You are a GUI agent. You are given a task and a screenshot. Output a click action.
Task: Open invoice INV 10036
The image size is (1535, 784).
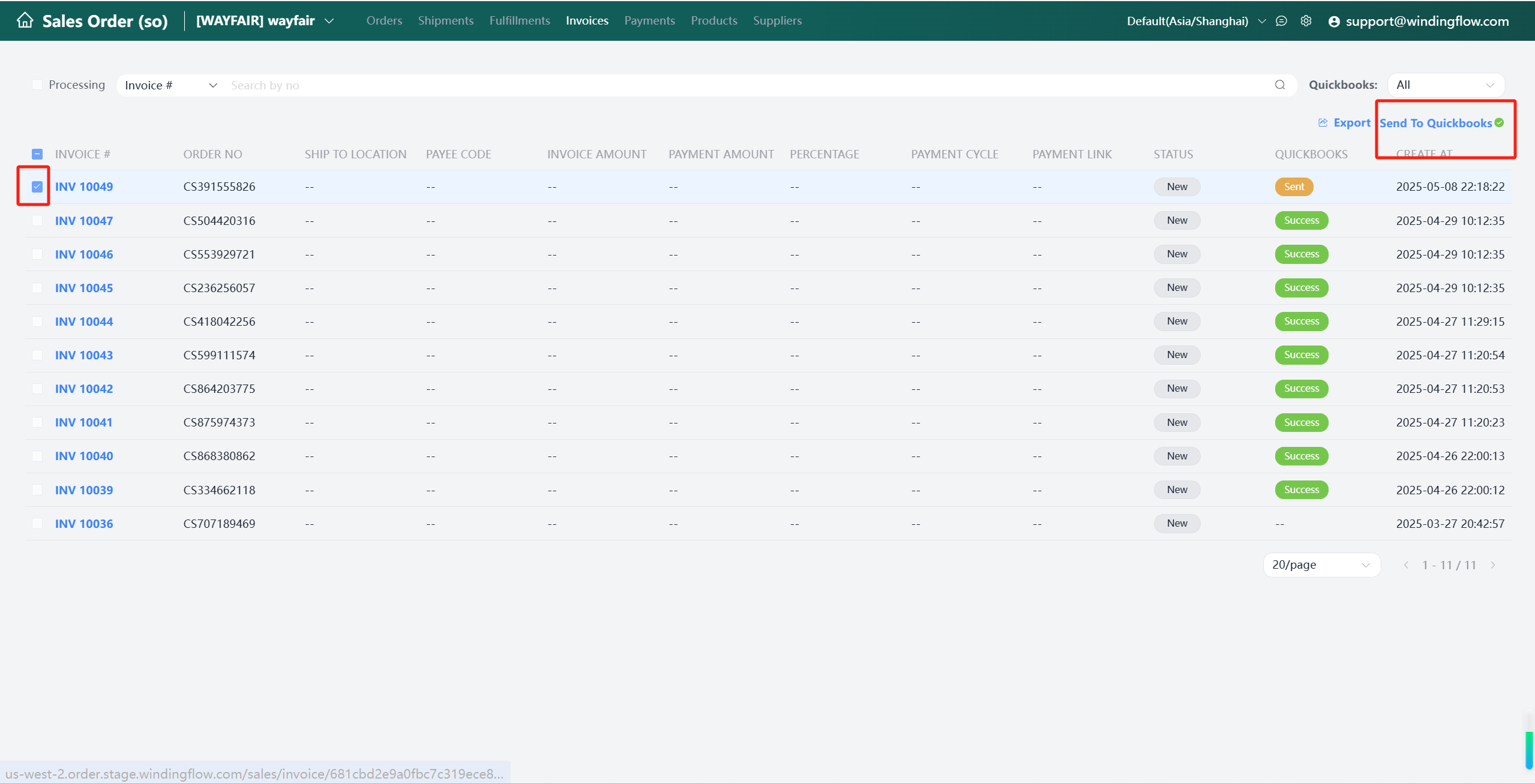[84, 524]
